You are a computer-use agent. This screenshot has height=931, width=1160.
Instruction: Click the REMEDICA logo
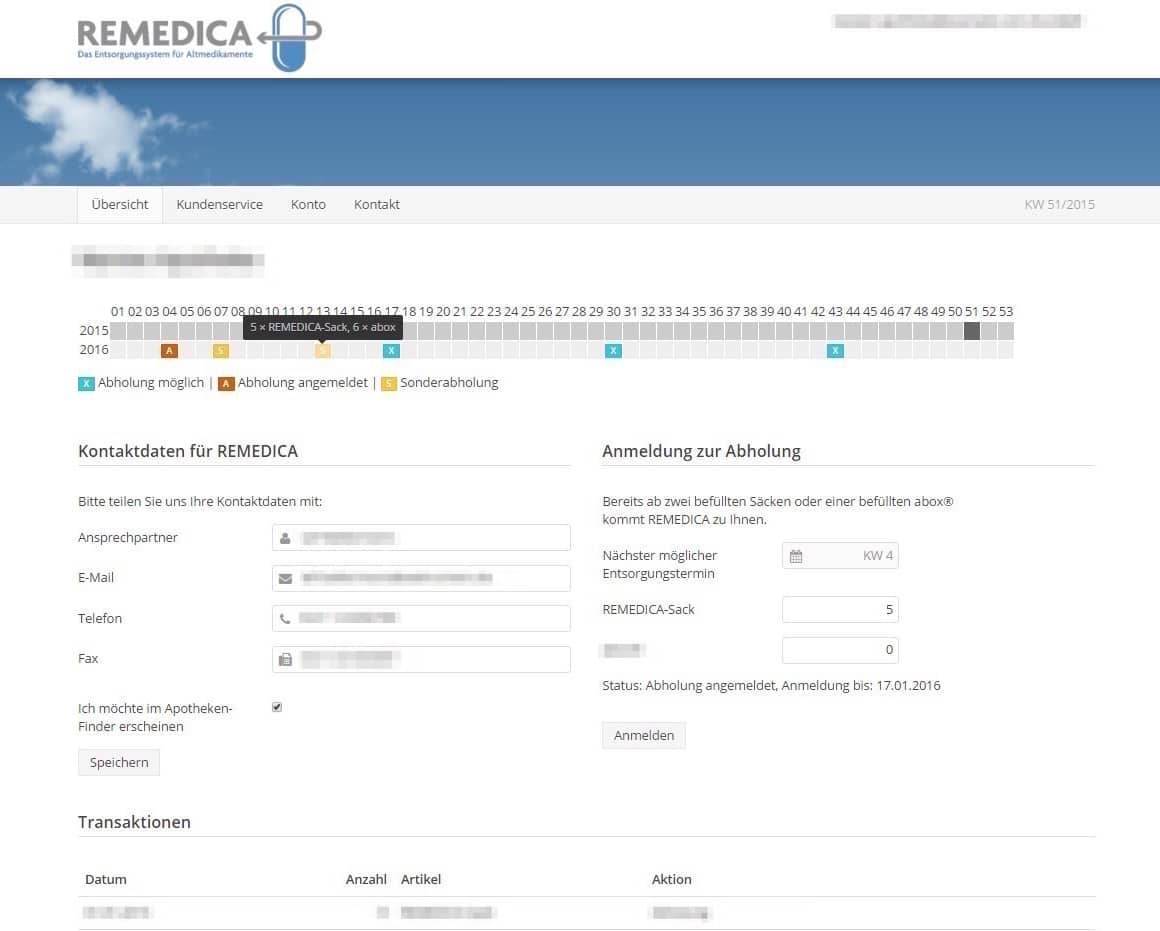click(200, 38)
